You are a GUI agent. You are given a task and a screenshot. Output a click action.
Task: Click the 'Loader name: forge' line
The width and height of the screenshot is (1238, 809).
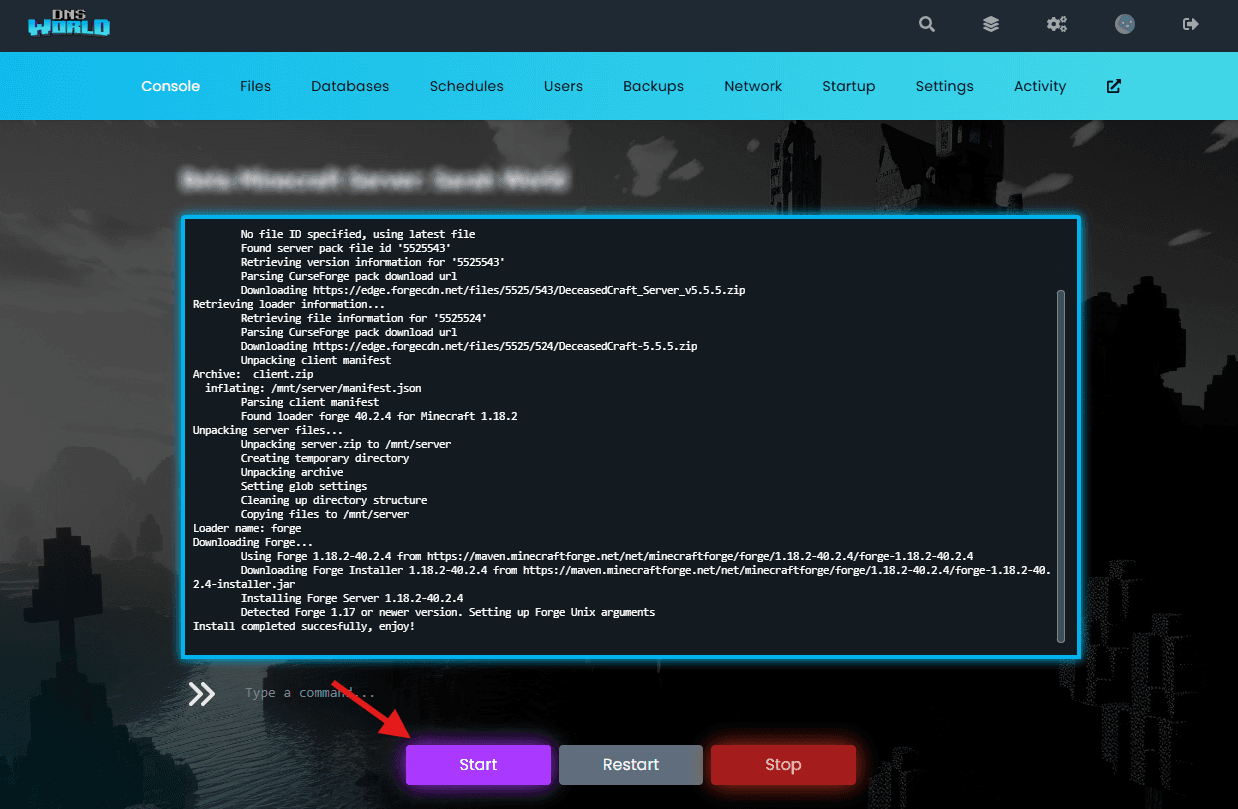point(246,528)
